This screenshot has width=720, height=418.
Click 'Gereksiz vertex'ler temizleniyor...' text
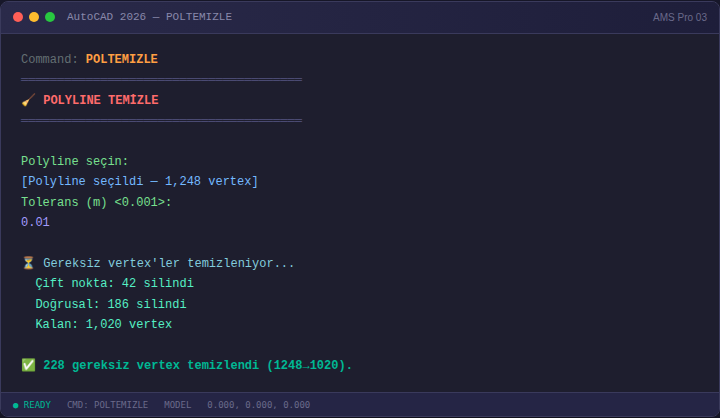tap(169, 263)
